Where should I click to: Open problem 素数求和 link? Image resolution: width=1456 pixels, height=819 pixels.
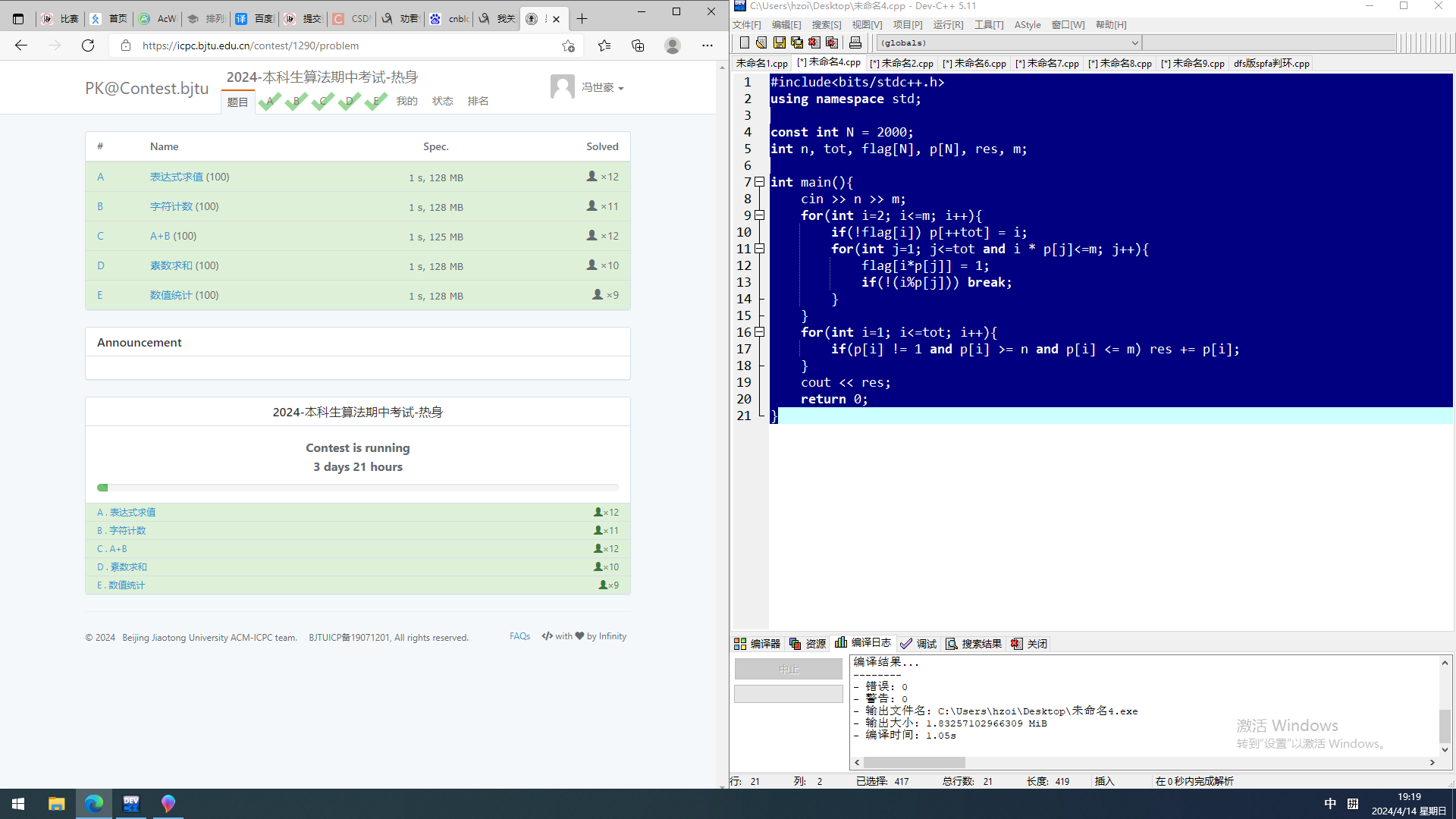171,265
